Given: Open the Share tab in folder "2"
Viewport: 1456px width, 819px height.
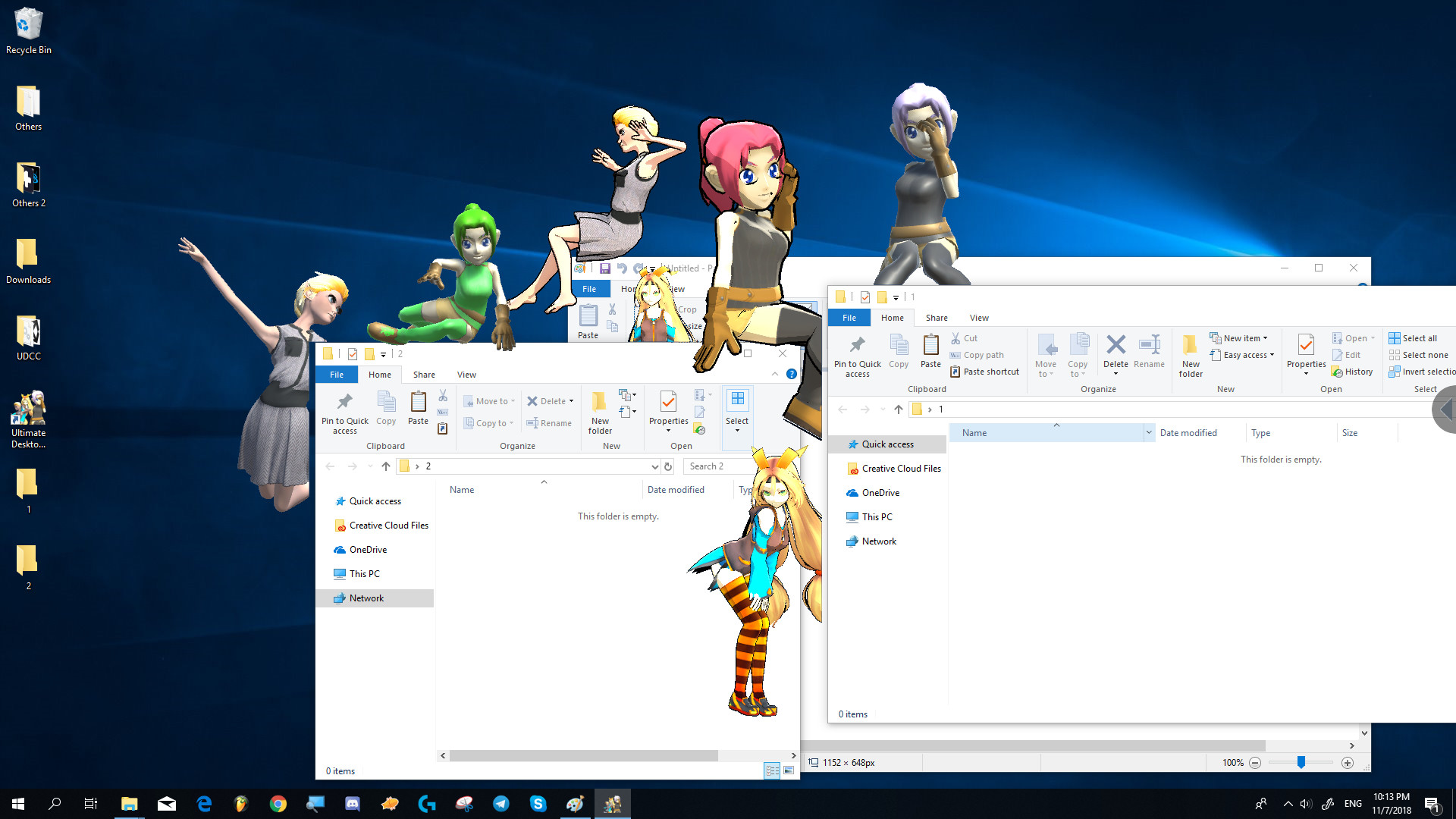Looking at the screenshot, I should (x=423, y=374).
